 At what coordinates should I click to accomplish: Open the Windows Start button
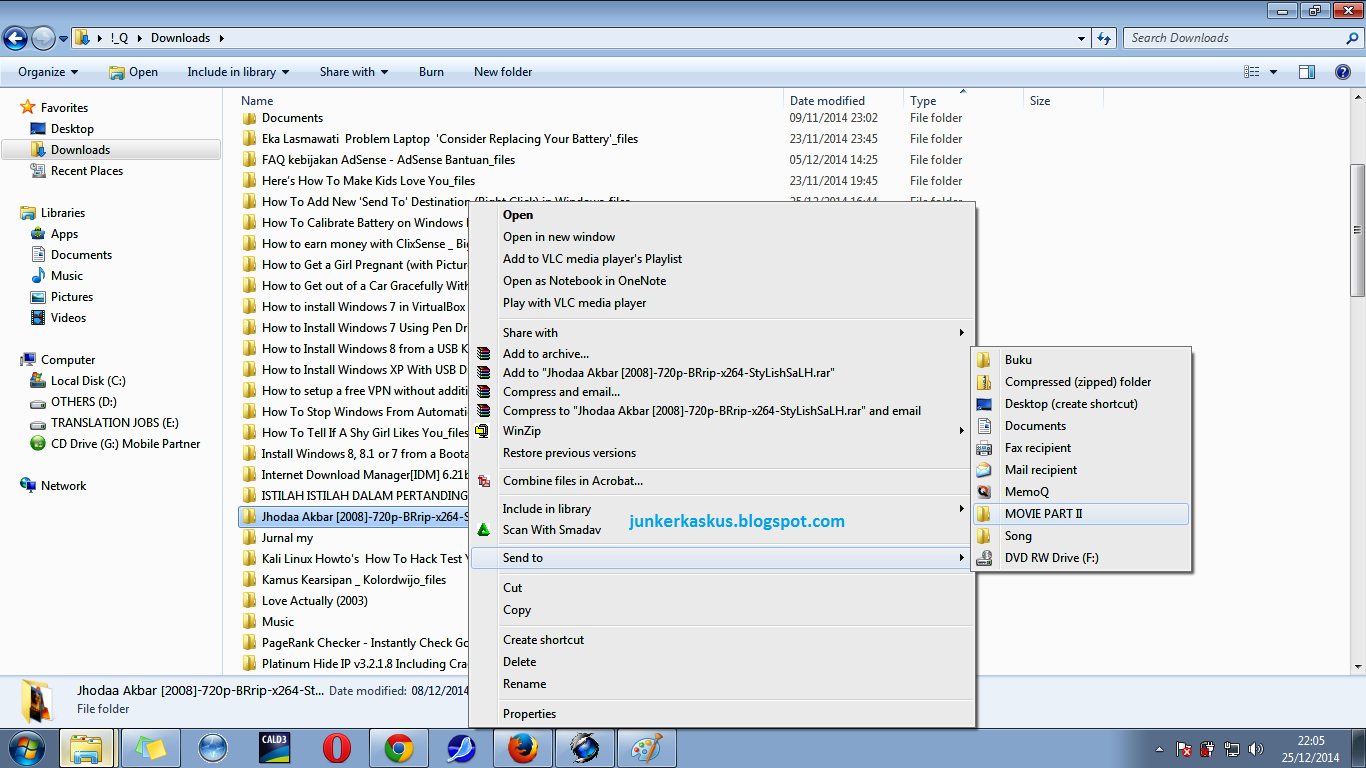pos(26,748)
